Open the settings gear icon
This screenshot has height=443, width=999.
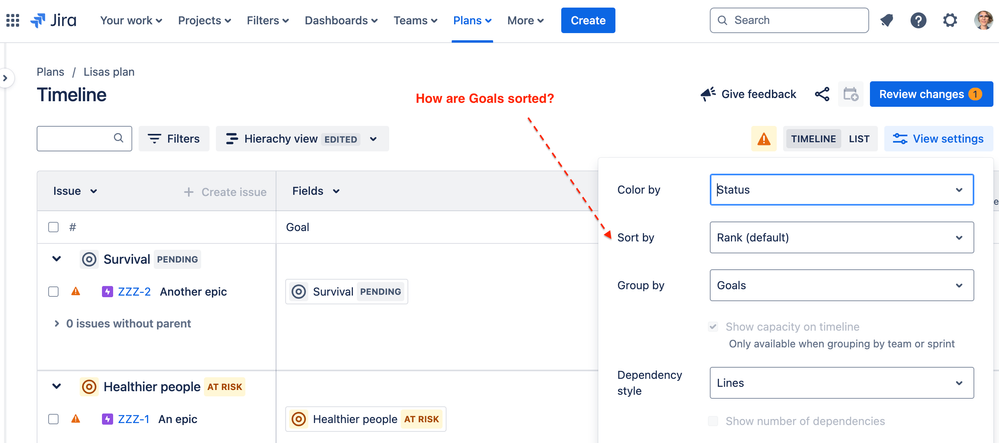(x=950, y=20)
